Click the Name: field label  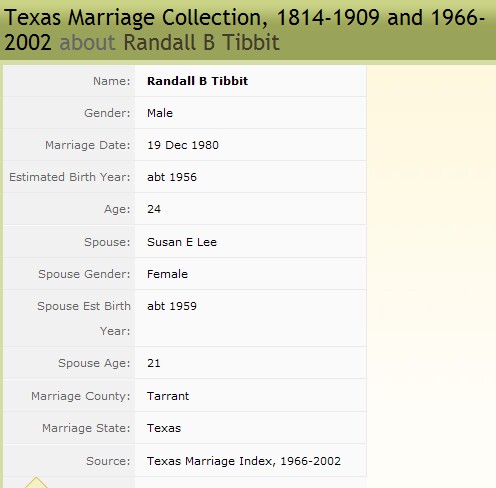[112, 81]
